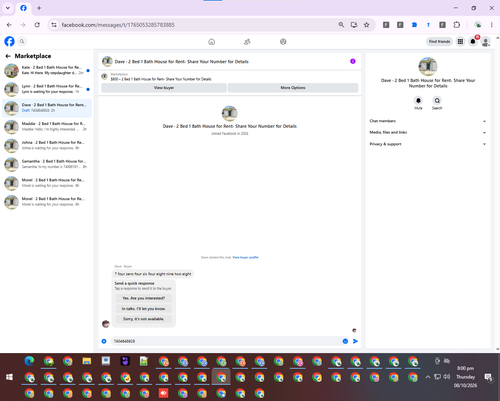Bookmark this page with the star icon
500x401 pixels.
click(366, 25)
